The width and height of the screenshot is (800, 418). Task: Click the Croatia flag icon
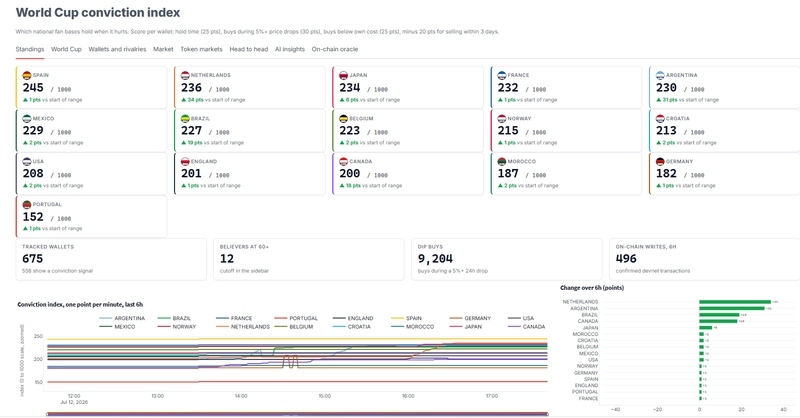click(x=660, y=118)
